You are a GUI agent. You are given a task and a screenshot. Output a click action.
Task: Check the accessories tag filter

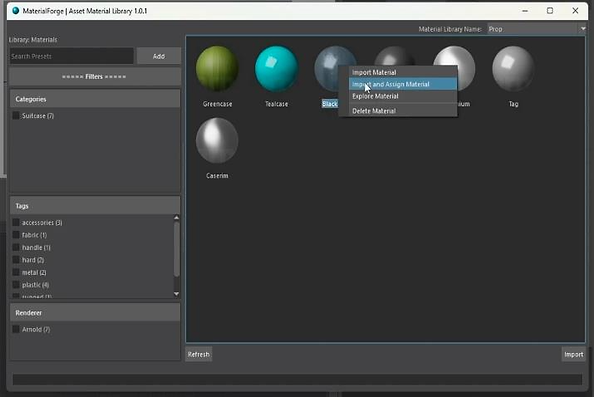click(16, 222)
